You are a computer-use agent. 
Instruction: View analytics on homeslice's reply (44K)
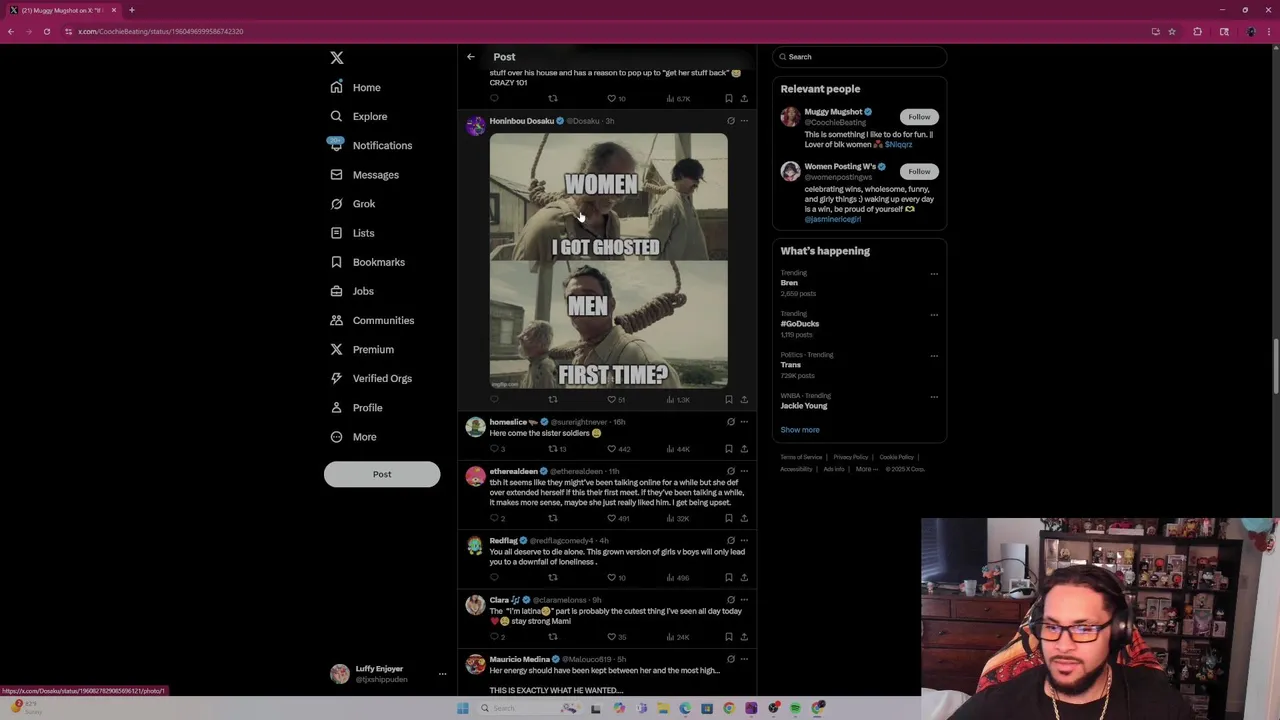(678, 449)
